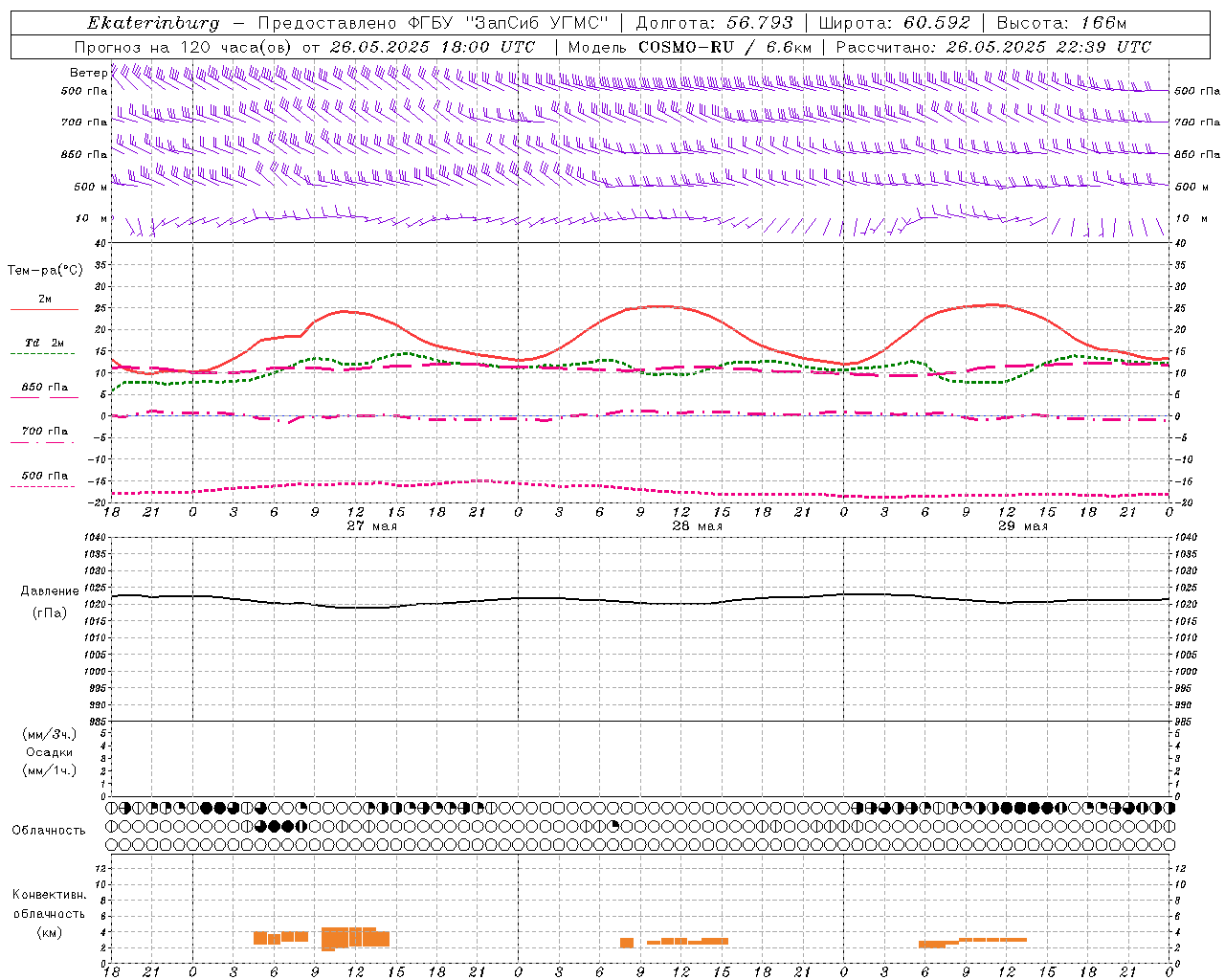This screenshot has height=980, width=1225.
Task: Click the (мм/1ч.) precipitation unit label
Action: [x=50, y=770]
